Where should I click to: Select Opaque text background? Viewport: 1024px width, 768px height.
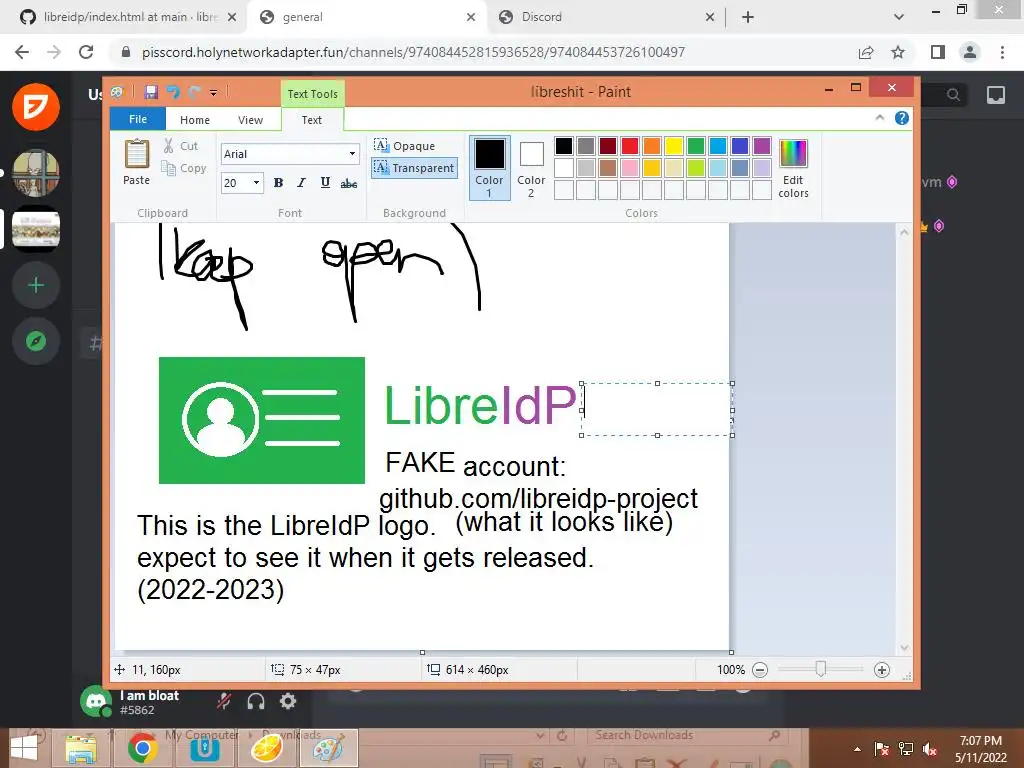pos(404,146)
